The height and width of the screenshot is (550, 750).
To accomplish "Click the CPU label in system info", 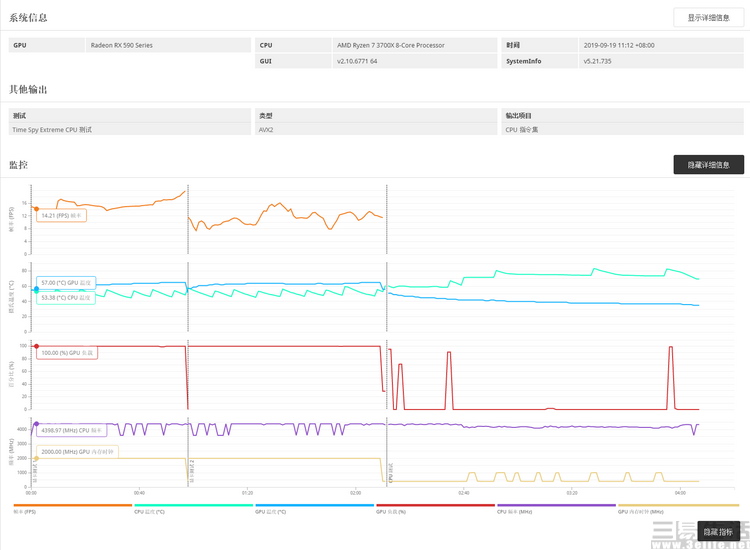I will pyautogui.click(x=293, y=45).
